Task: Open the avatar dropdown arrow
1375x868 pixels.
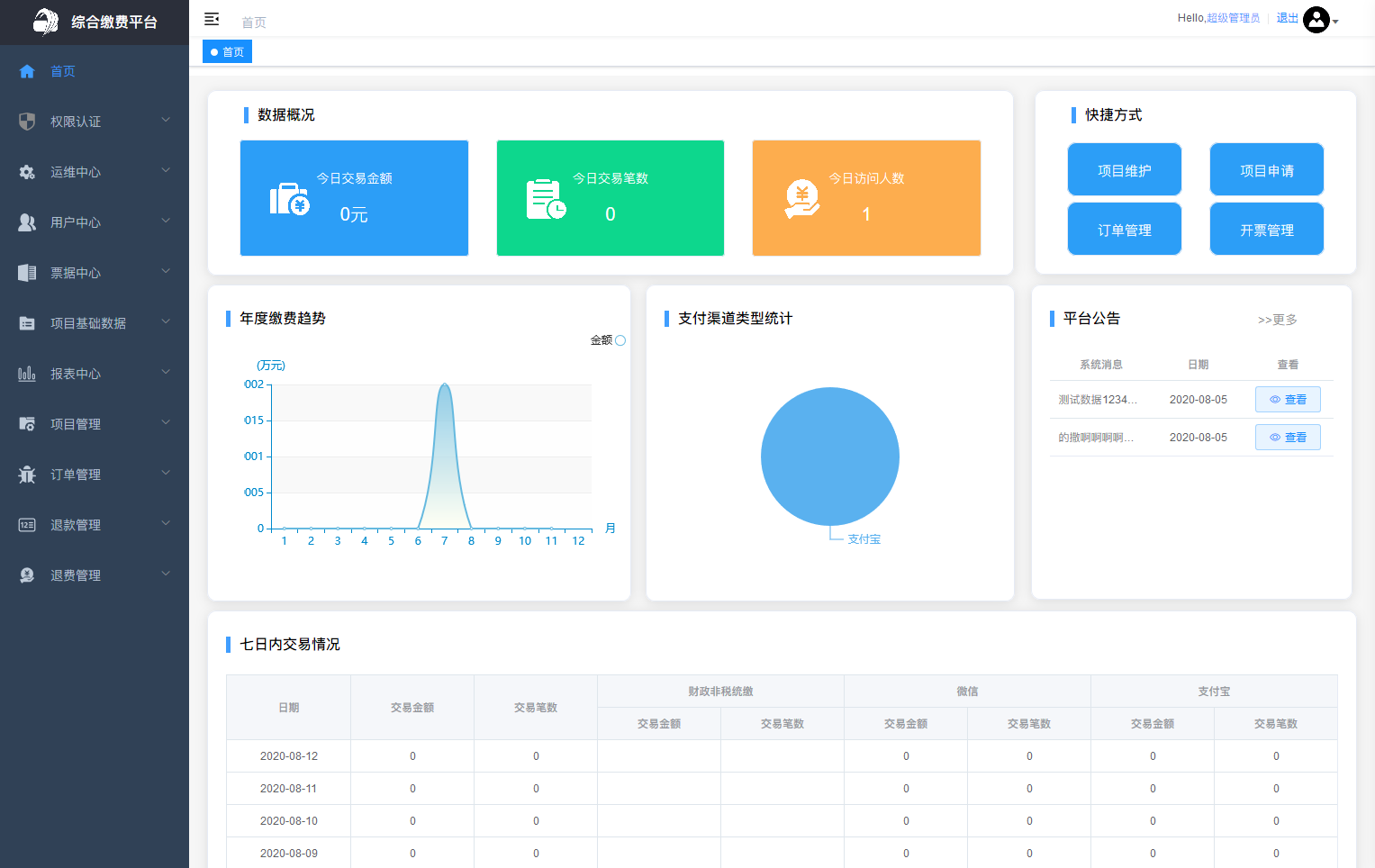Action: point(1335,22)
